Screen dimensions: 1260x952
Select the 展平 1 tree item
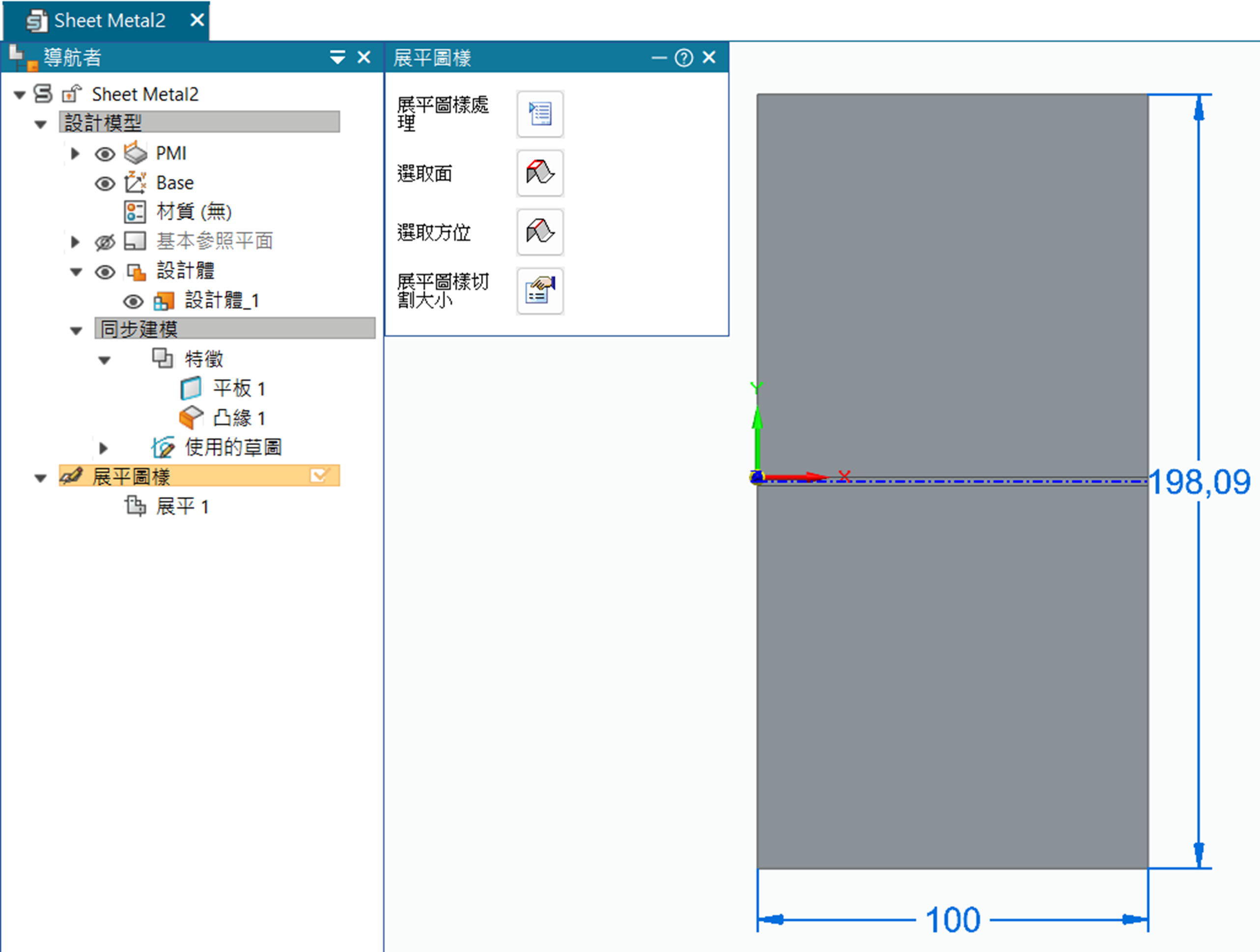(x=182, y=506)
